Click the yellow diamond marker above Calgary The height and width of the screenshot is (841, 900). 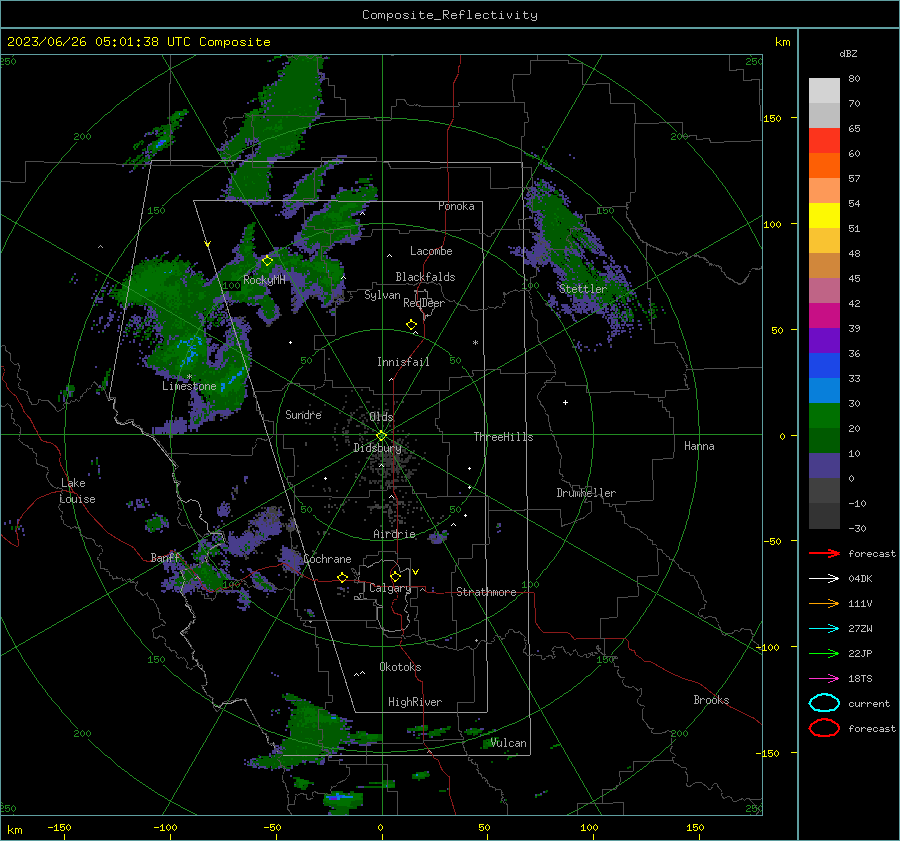(x=395, y=576)
